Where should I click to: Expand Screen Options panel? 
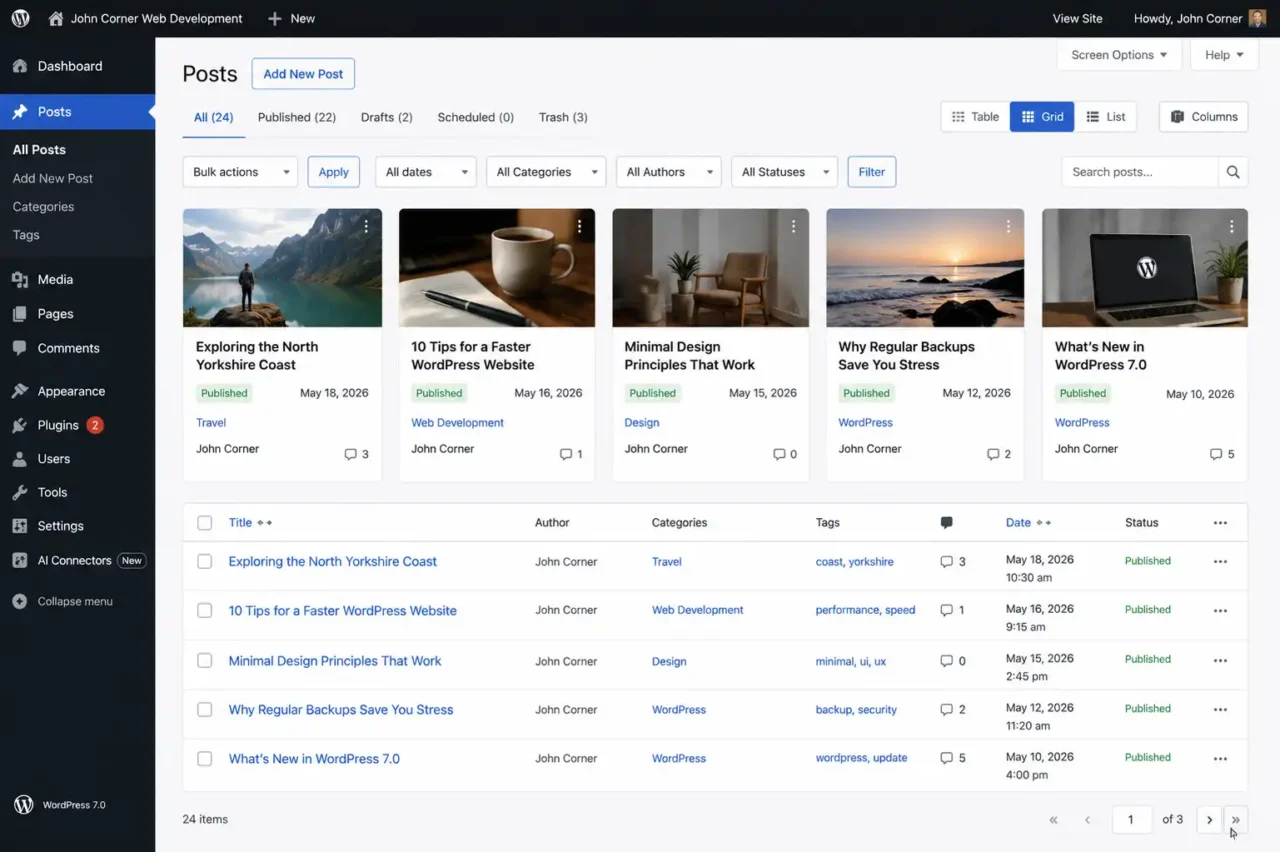click(x=1119, y=55)
